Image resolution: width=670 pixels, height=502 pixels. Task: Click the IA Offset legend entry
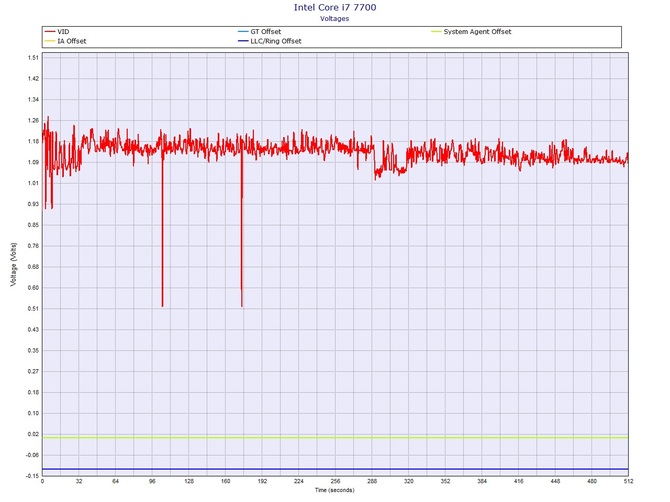(x=65, y=41)
